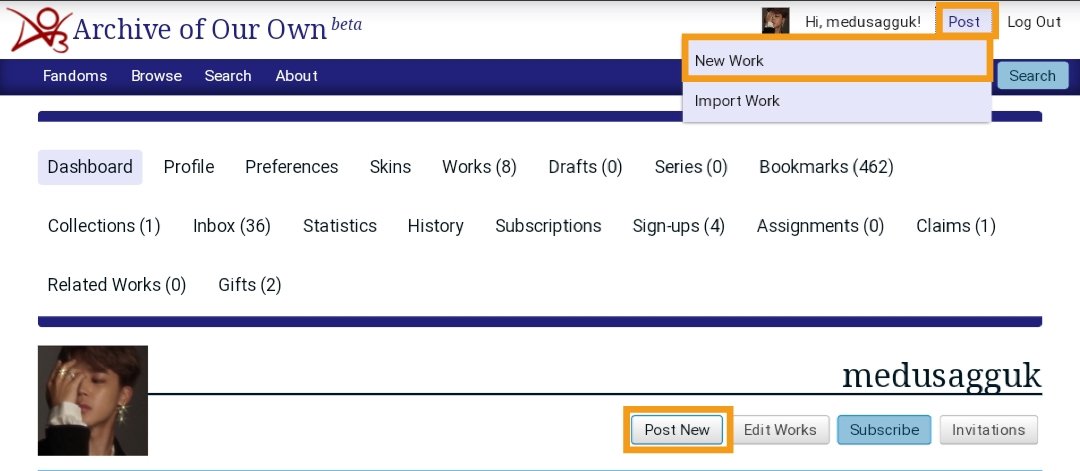
Task: Click the Post New button
Action: click(x=677, y=430)
